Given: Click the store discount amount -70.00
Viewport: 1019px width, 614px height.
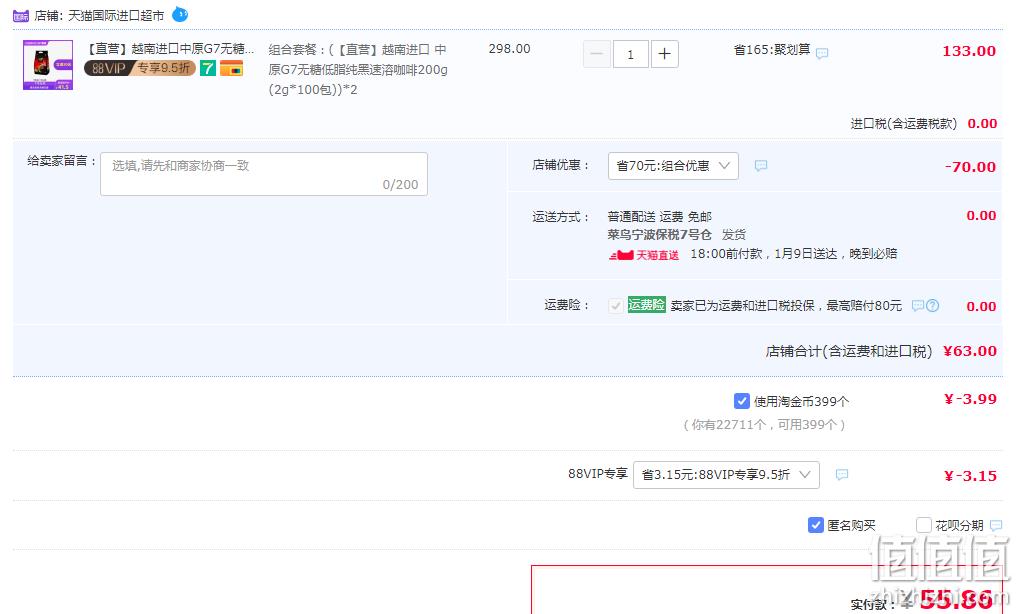Looking at the screenshot, I should pyautogui.click(x=970, y=167).
